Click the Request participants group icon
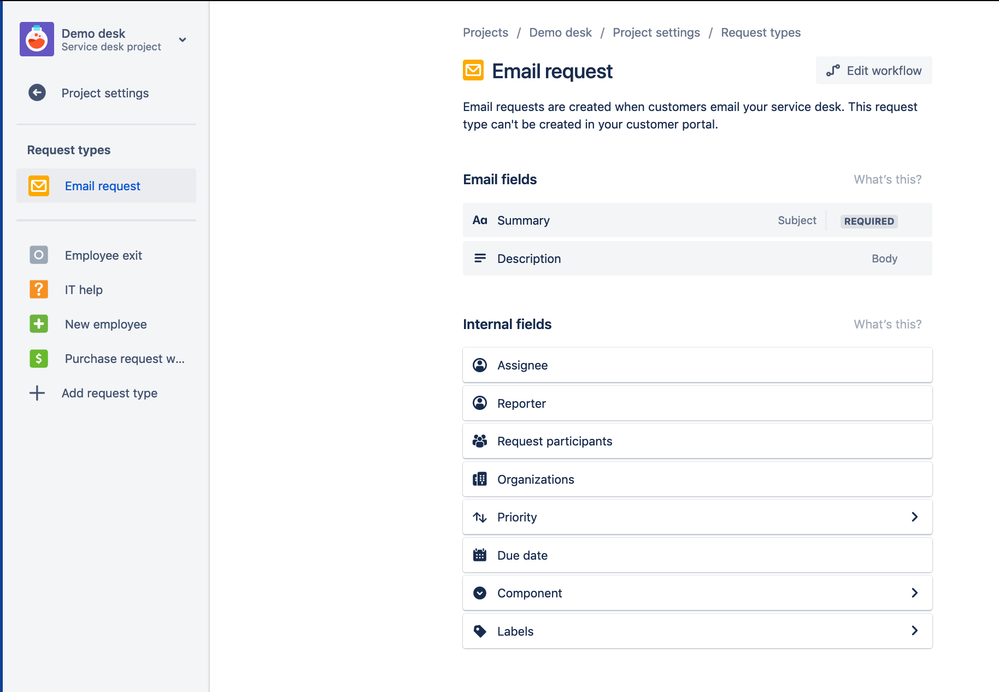 pos(480,441)
